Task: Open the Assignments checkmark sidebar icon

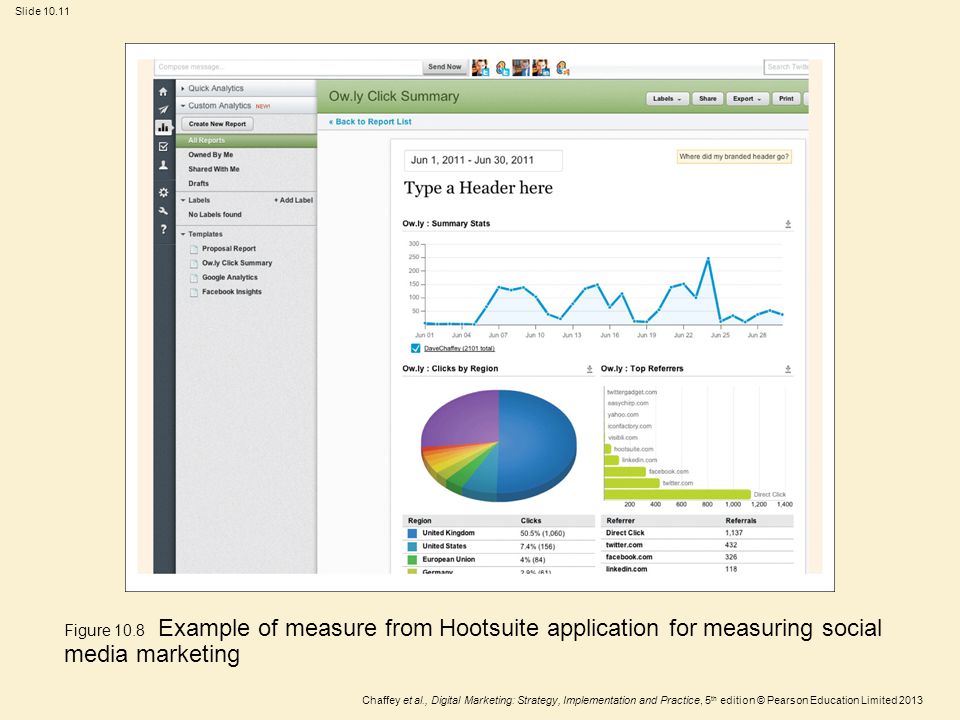Action: click(163, 147)
